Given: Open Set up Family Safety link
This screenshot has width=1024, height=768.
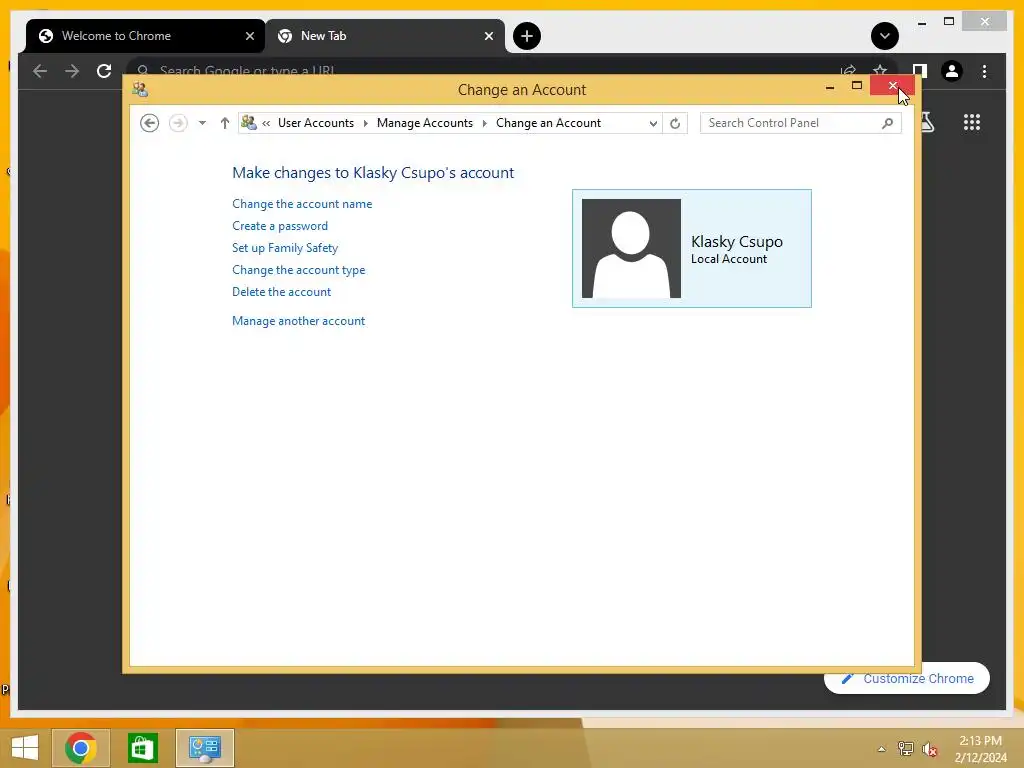Looking at the screenshot, I should pyautogui.click(x=285, y=248).
